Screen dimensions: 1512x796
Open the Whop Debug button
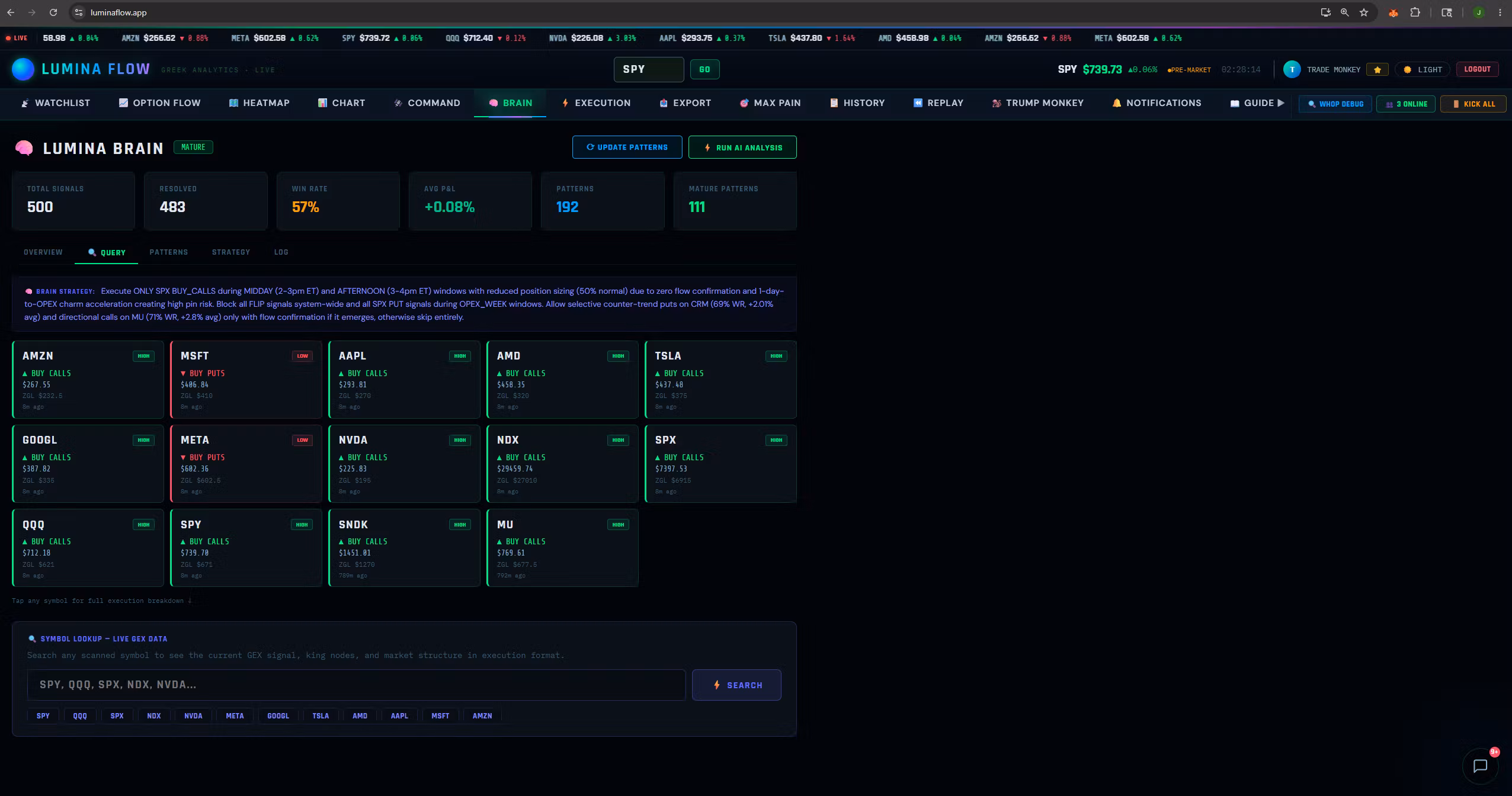[x=1335, y=104]
